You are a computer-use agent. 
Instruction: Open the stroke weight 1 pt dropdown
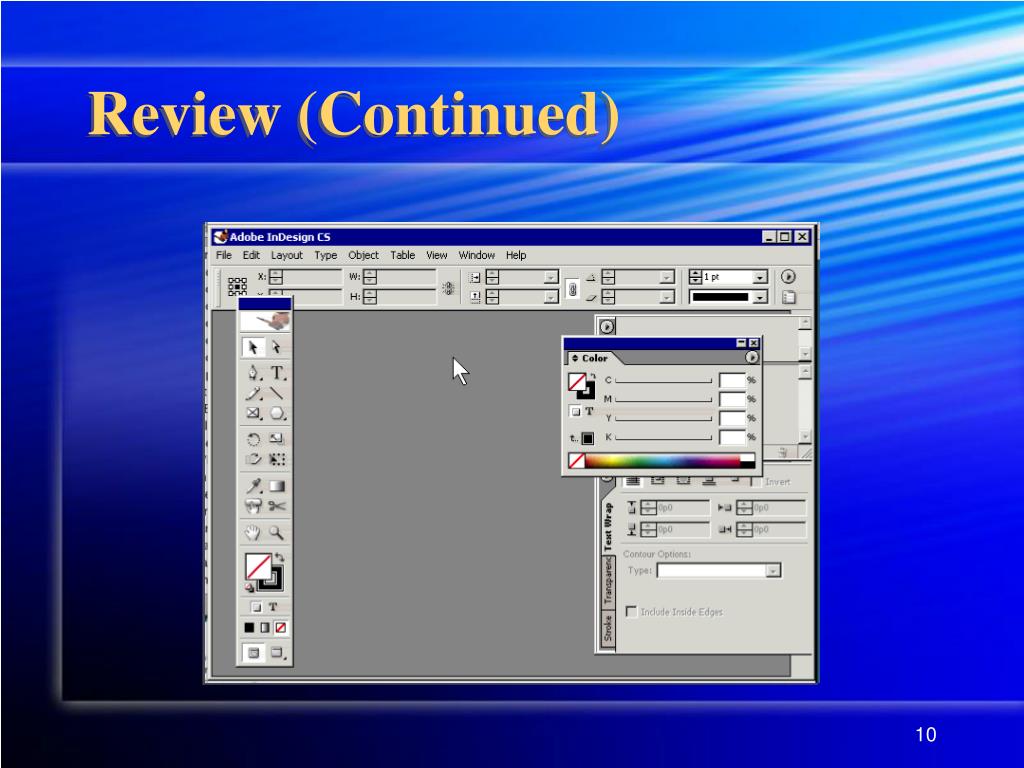760,278
